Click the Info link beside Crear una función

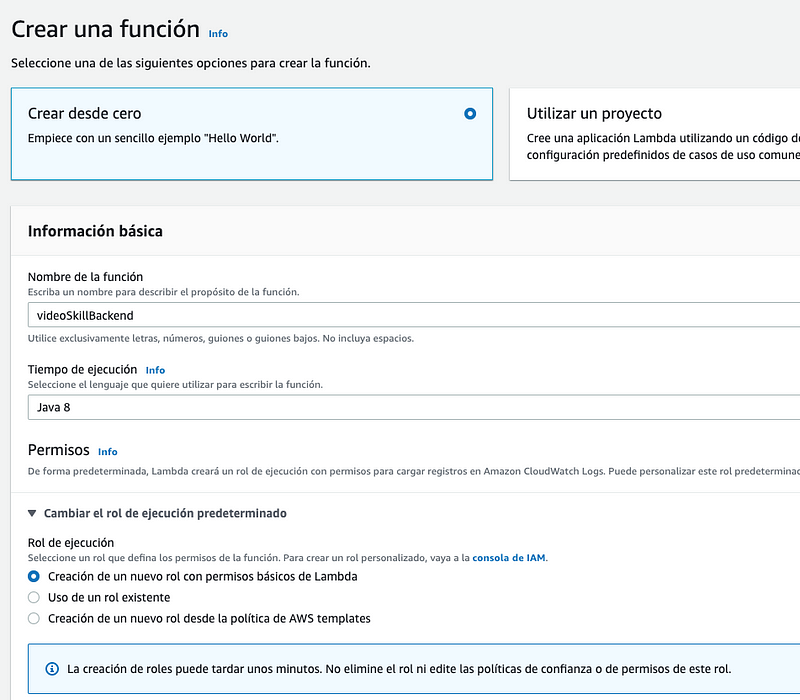[x=217, y=33]
